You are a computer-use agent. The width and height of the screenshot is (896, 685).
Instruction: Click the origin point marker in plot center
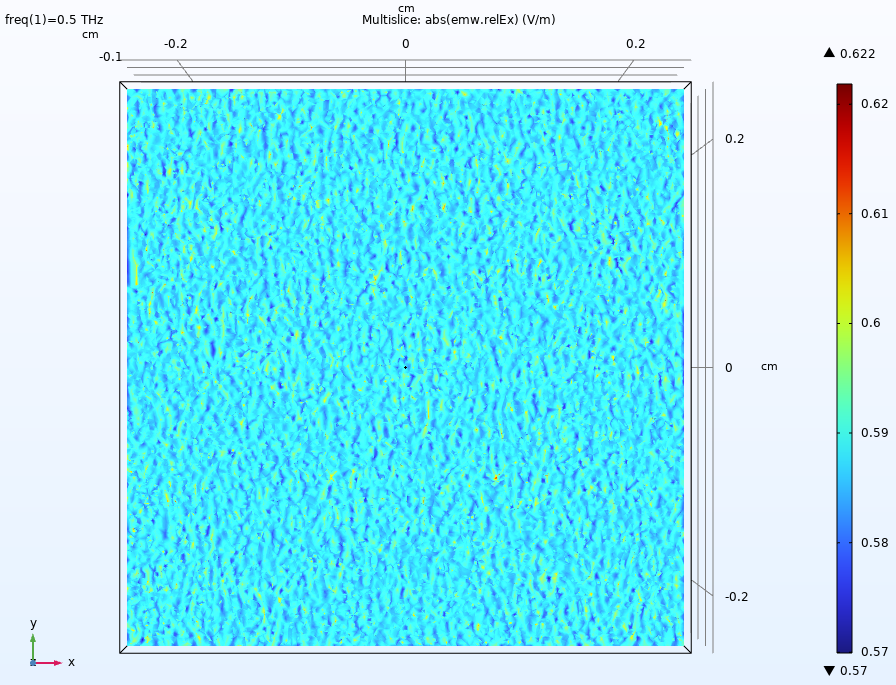(405, 368)
